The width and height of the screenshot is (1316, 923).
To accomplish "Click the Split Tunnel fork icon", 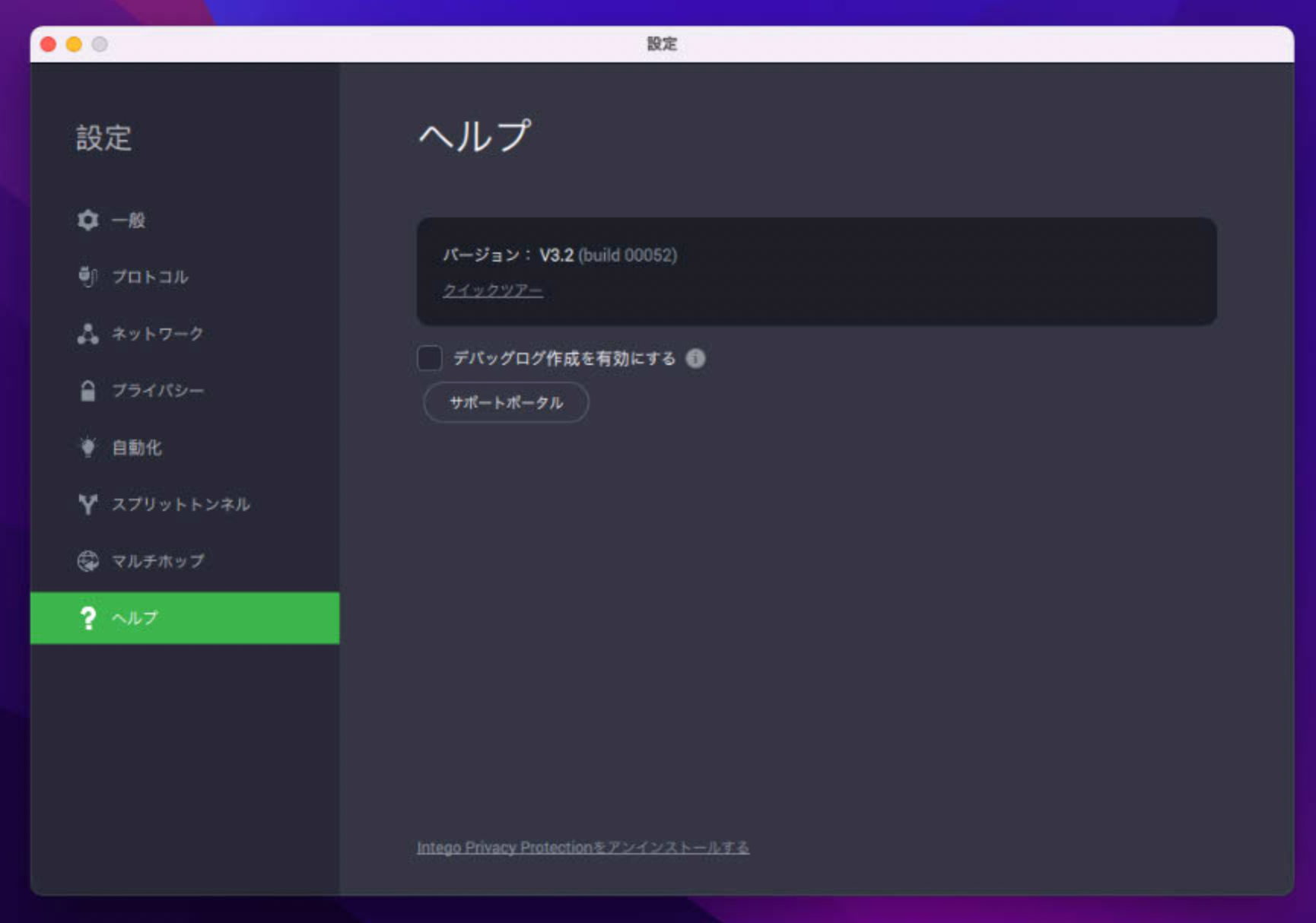I will (x=88, y=504).
